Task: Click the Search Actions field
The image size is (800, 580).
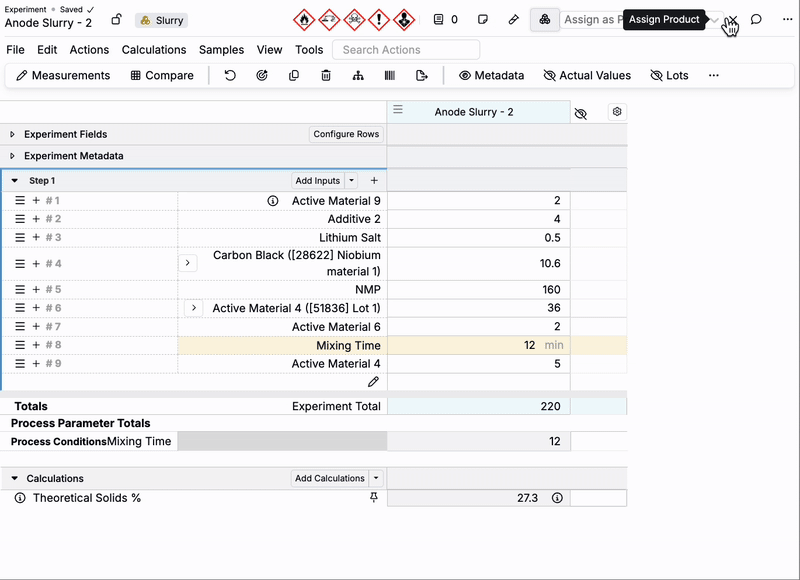Action: coord(406,50)
